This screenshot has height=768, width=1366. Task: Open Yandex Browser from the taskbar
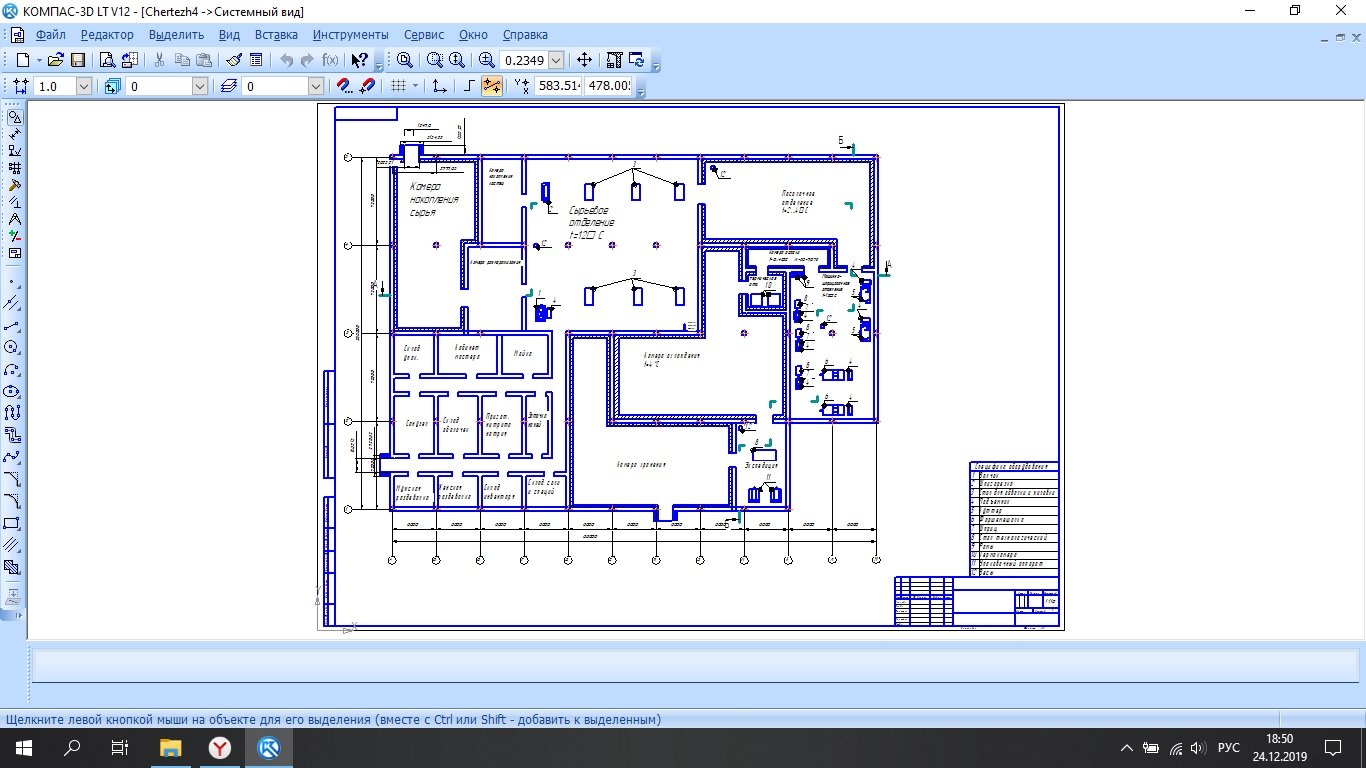220,747
